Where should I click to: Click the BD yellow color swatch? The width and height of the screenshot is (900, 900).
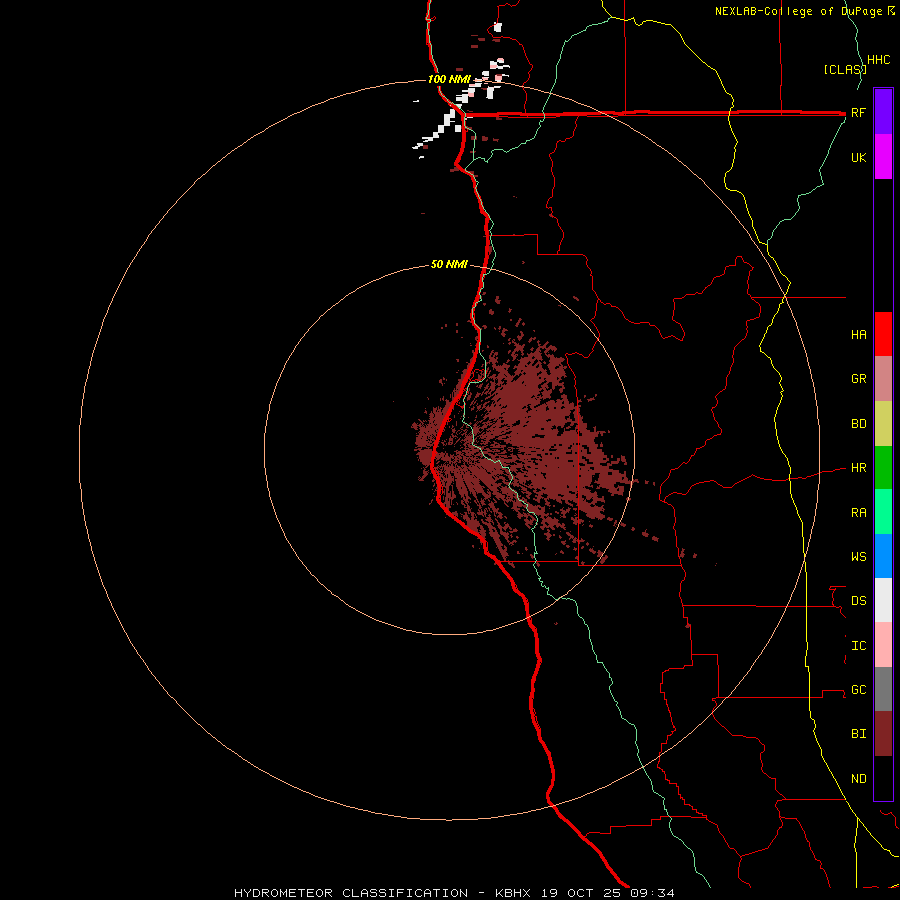[x=883, y=424]
